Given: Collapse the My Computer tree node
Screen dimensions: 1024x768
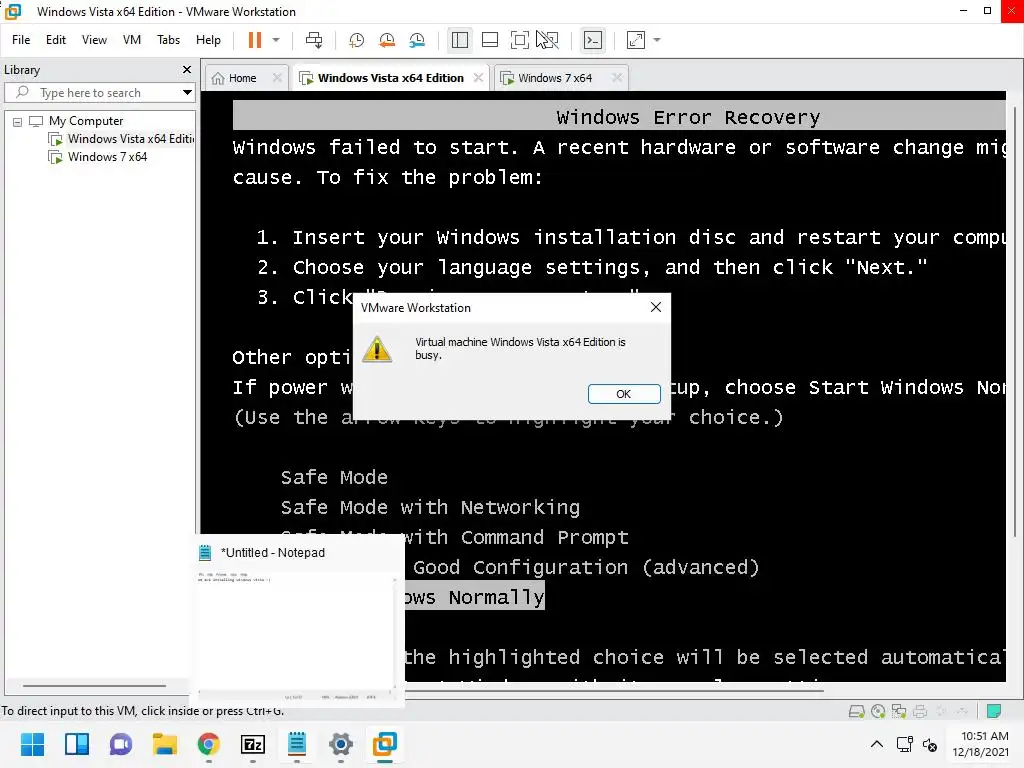Looking at the screenshot, I should click(x=18, y=122).
